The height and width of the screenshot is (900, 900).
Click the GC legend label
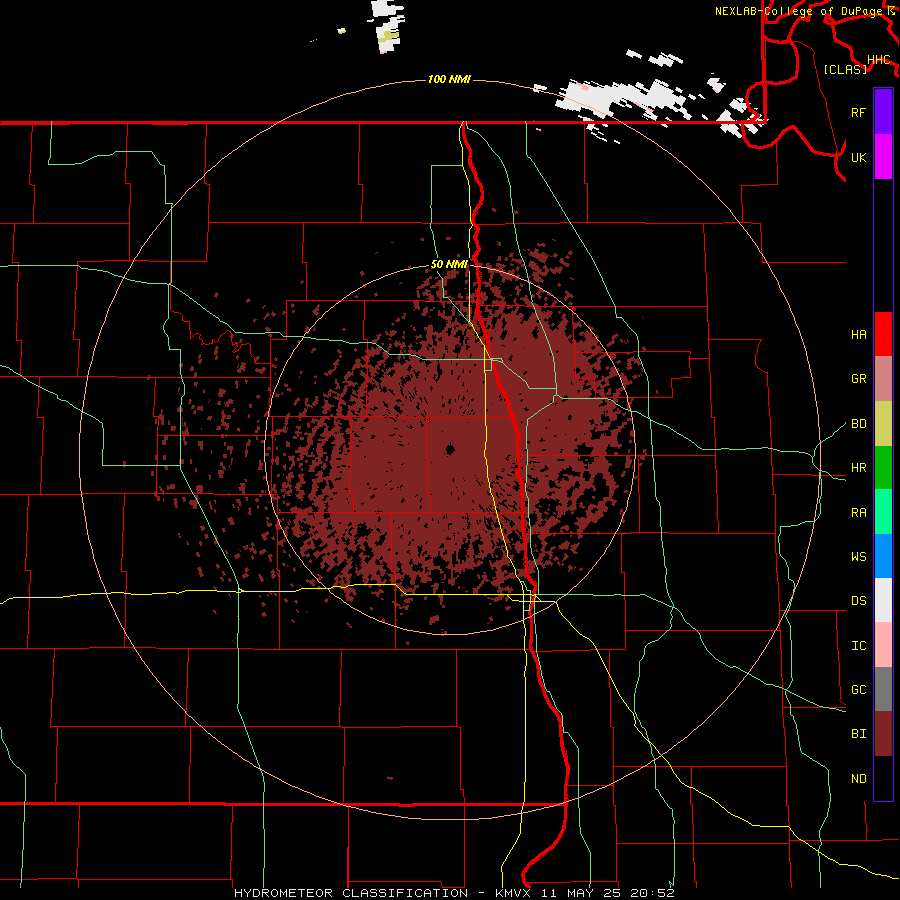pyautogui.click(x=858, y=690)
